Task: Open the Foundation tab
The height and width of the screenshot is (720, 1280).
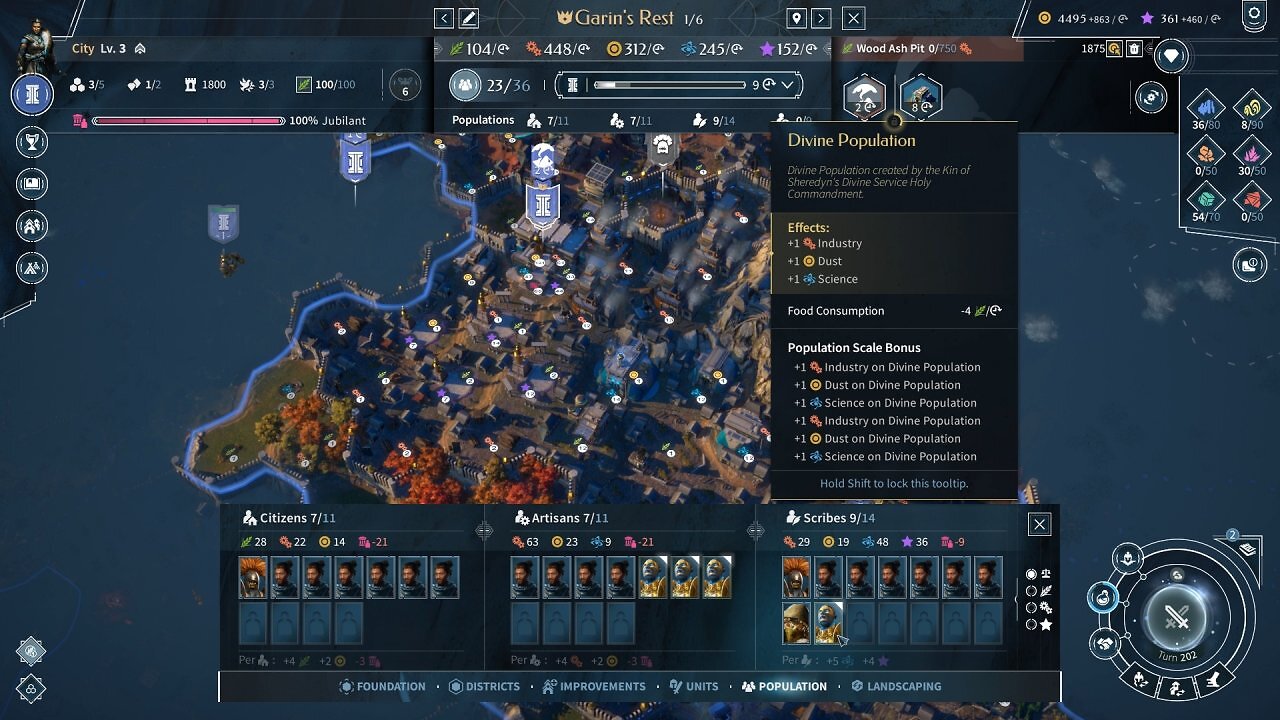Action: (x=382, y=687)
